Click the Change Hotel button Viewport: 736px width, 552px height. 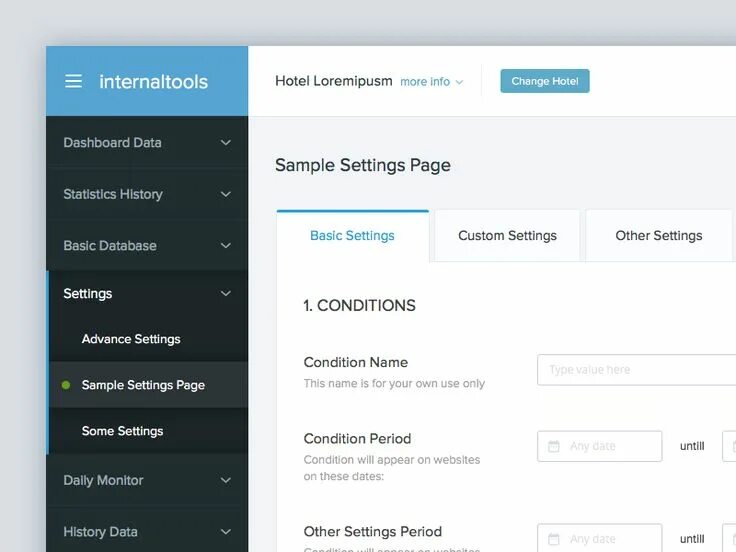pyautogui.click(x=544, y=81)
